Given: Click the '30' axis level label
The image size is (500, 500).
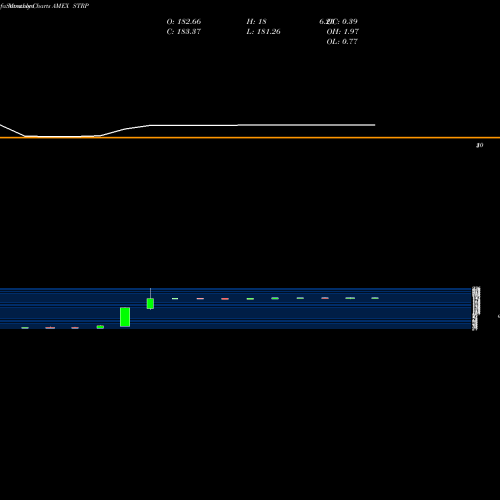Looking at the screenshot, I should [479, 145].
